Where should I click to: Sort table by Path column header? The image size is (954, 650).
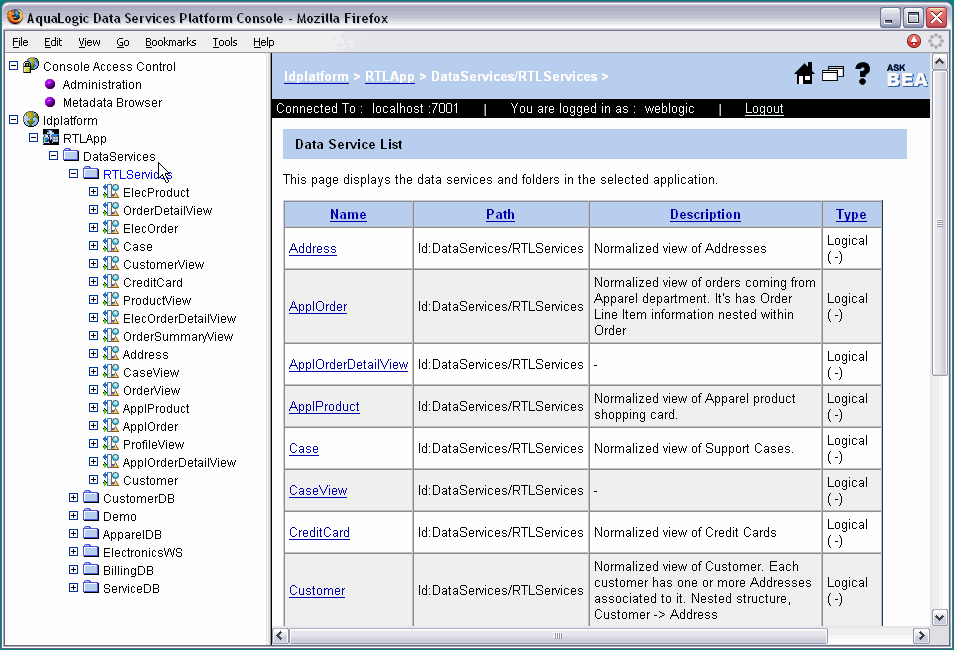[500, 214]
